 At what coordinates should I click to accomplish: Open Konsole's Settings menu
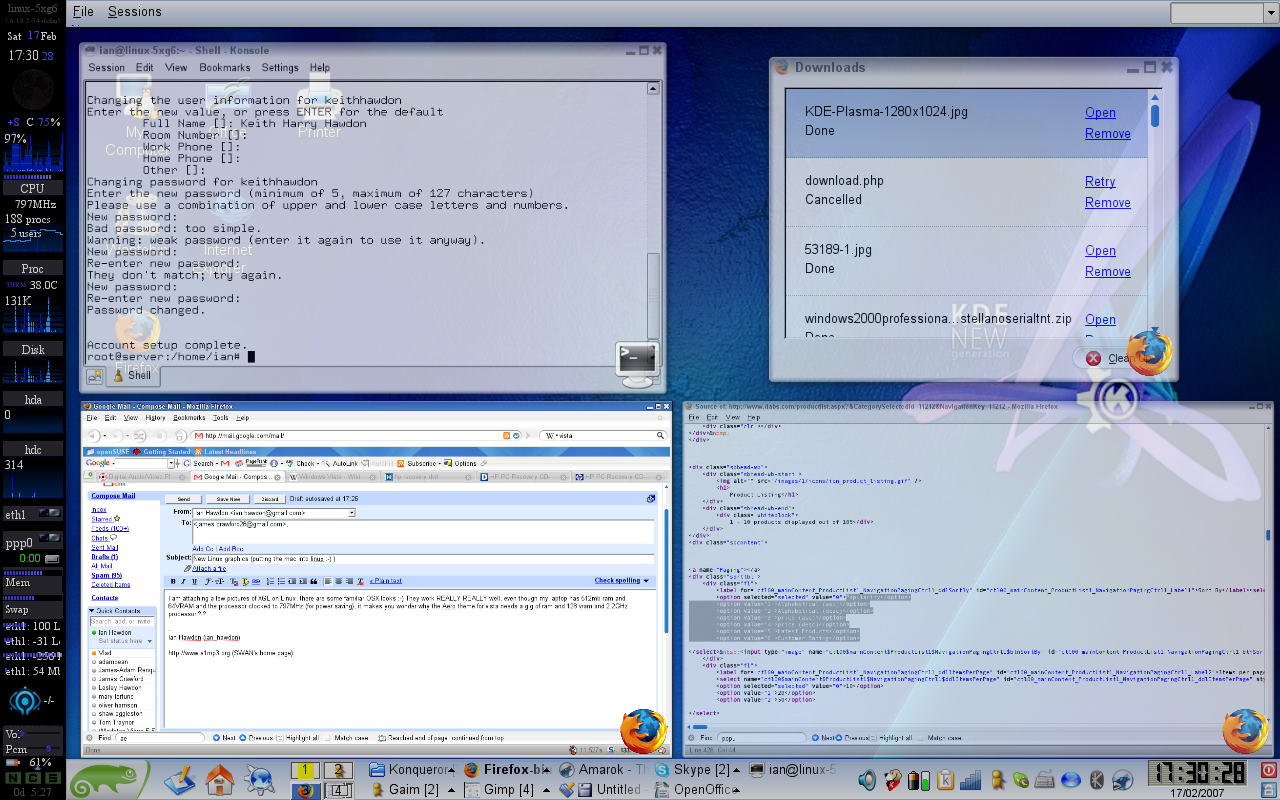point(280,68)
